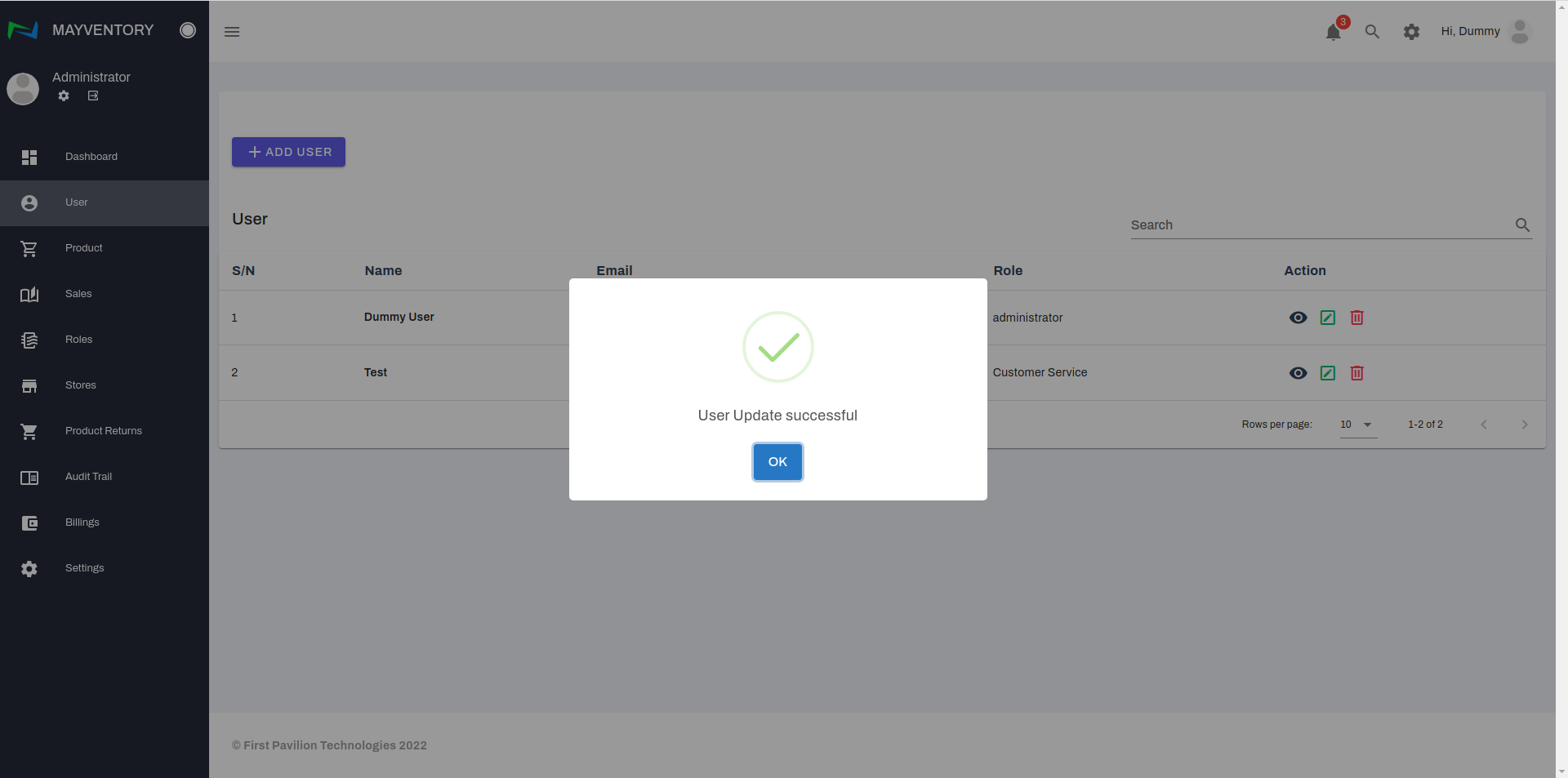The height and width of the screenshot is (778, 1568).
Task: Toggle the sidebar radio button beside MAYVENTORY
Action: coord(188,30)
